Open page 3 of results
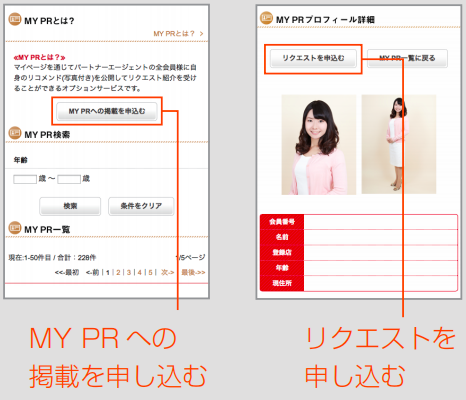The height and width of the screenshot is (400, 466). pyautogui.click(x=129, y=273)
